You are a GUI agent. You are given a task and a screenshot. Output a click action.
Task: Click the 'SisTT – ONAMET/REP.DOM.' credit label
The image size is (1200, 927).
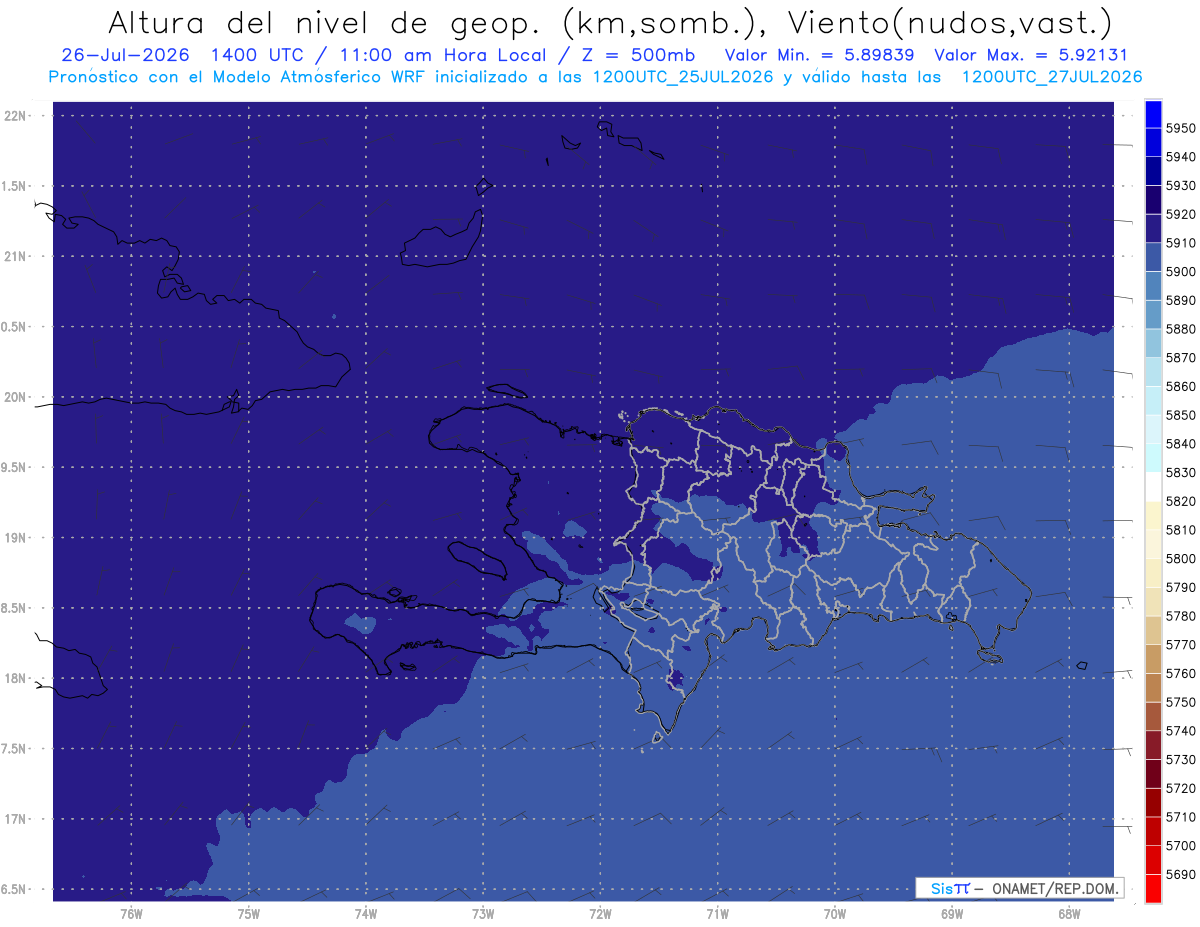coord(1019,888)
